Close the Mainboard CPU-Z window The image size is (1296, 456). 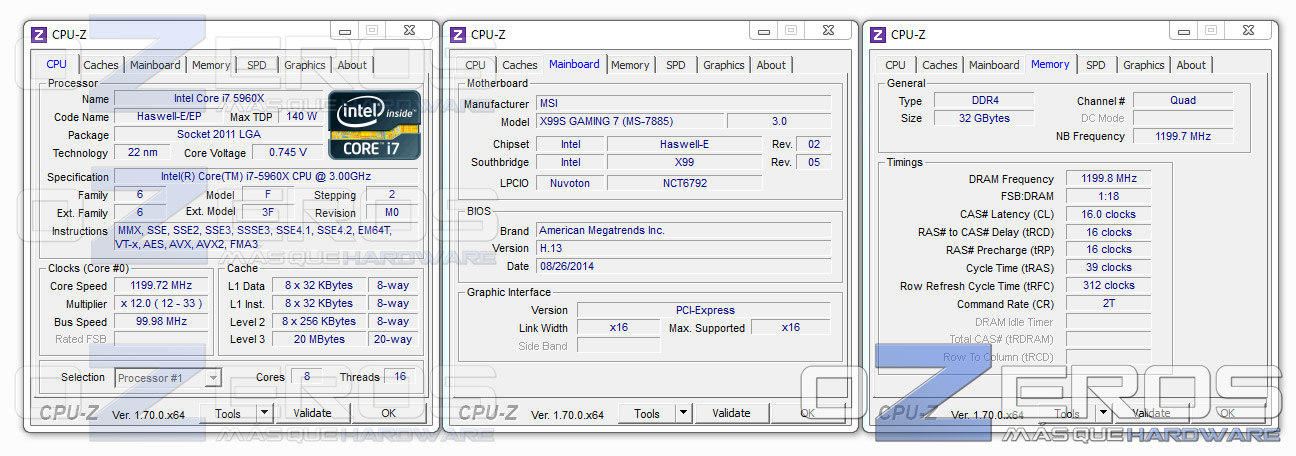[829, 31]
